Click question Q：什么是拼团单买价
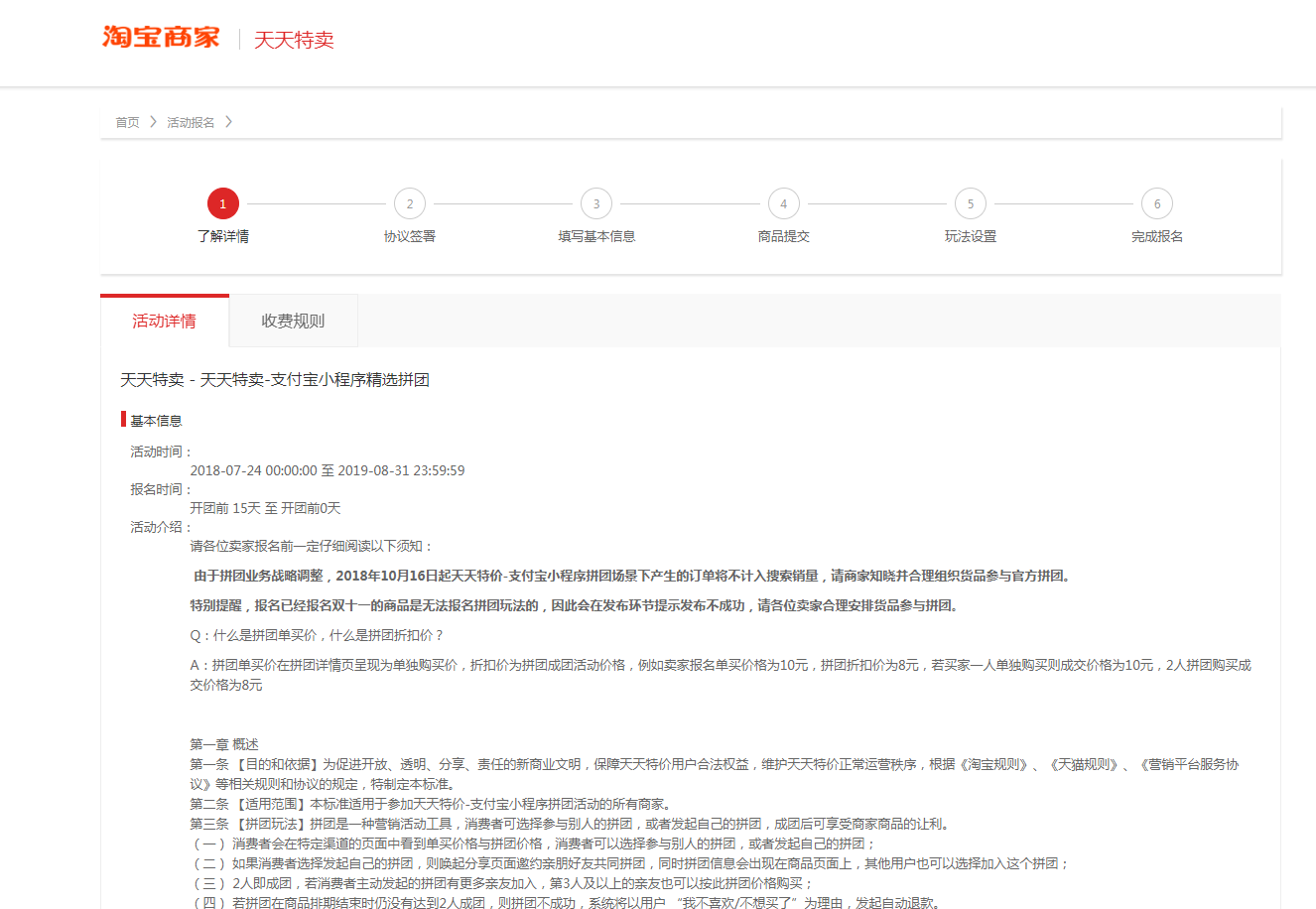The height and width of the screenshot is (909, 1316). tap(317, 635)
